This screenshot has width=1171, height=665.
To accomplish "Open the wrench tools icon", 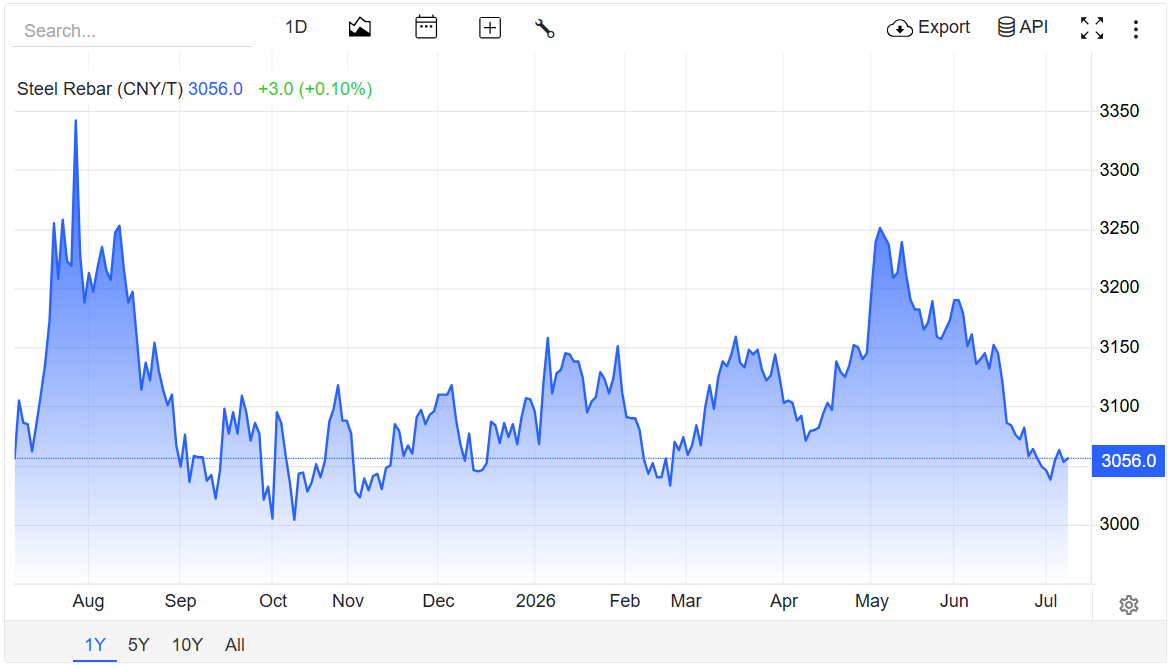I will 544,28.
